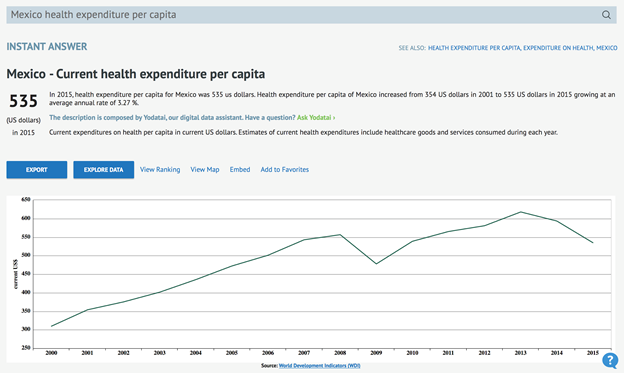
Task: Open World Development Indicators (WDI) source link
Action: (320, 365)
